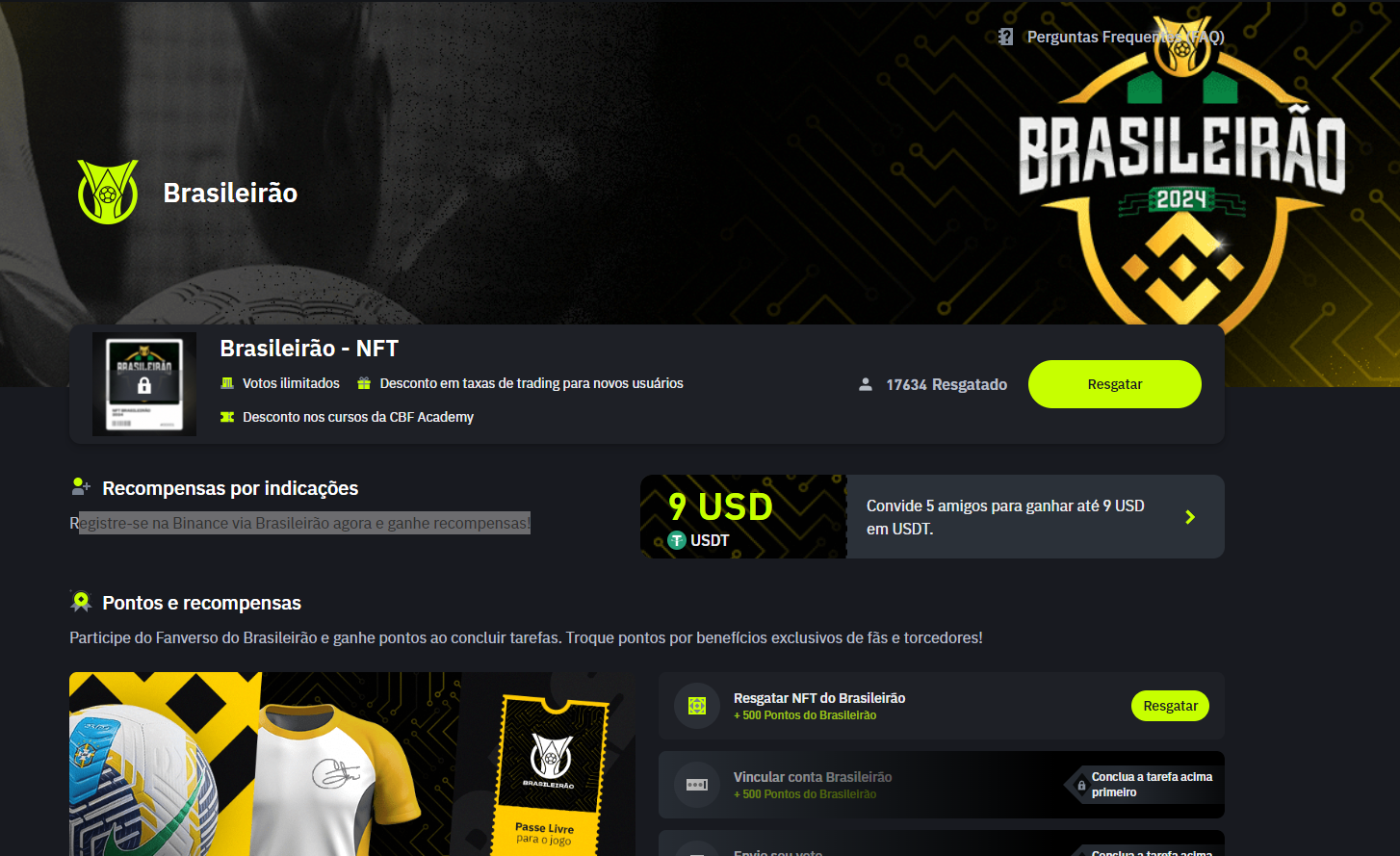This screenshot has height=856, width=1400.
Task: Click the CBF Academy discount ticket icon
Action: tap(227, 417)
